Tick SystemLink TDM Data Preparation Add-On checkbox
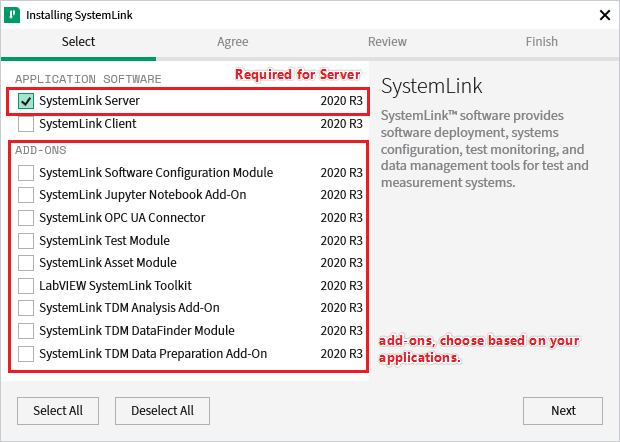This screenshot has height=442, width=620. pos(26,354)
